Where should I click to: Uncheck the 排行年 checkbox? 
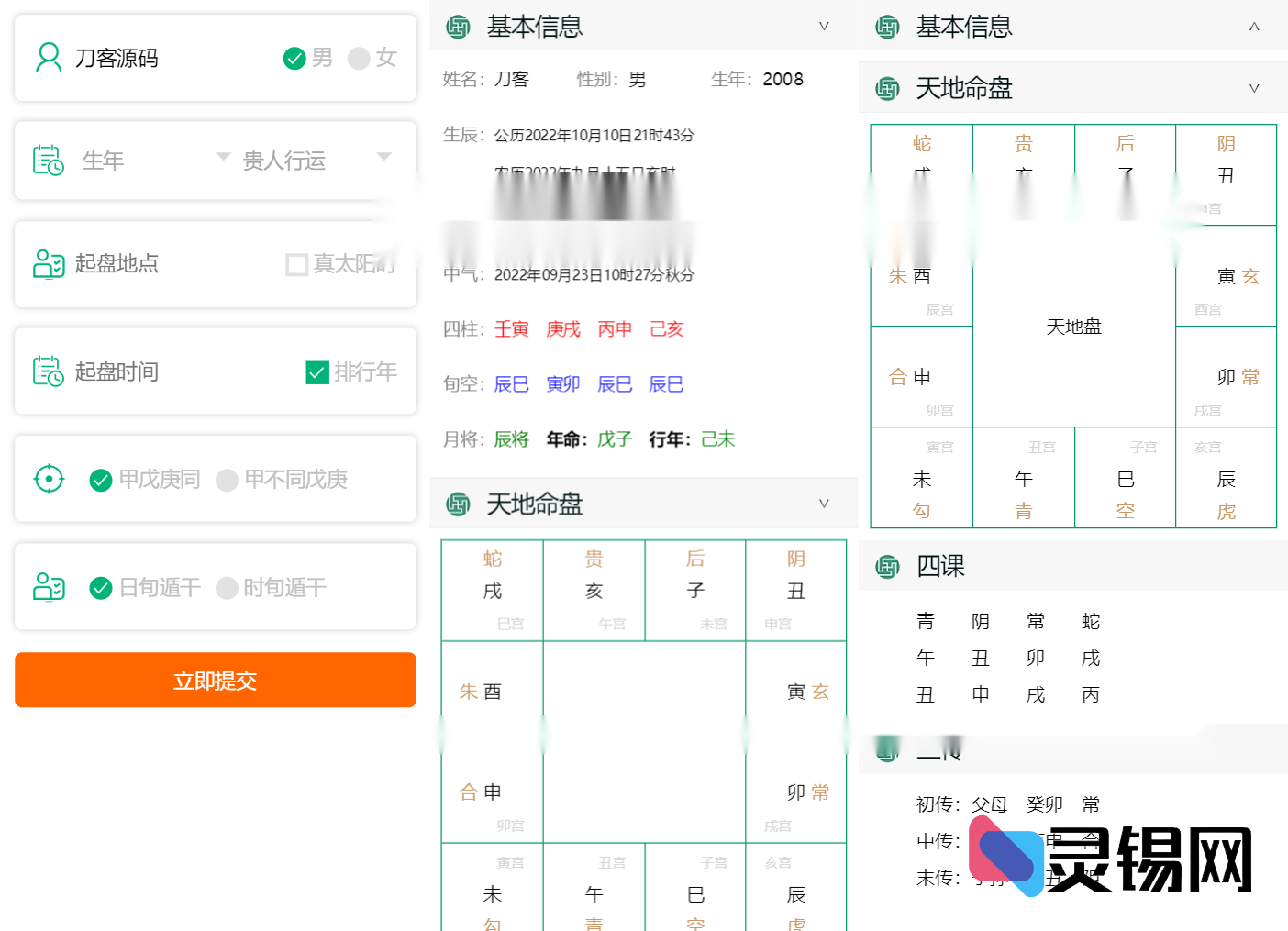tap(316, 372)
